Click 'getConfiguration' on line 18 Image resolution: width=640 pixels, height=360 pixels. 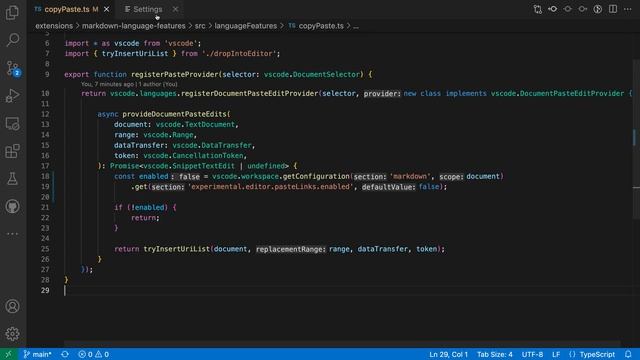point(316,176)
